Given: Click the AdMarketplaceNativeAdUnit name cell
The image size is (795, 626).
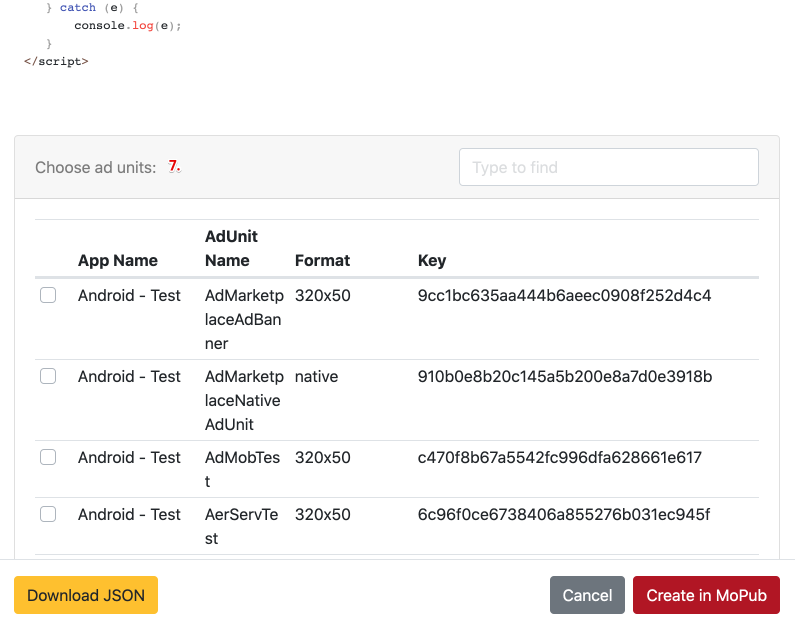Looking at the screenshot, I should point(244,400).
